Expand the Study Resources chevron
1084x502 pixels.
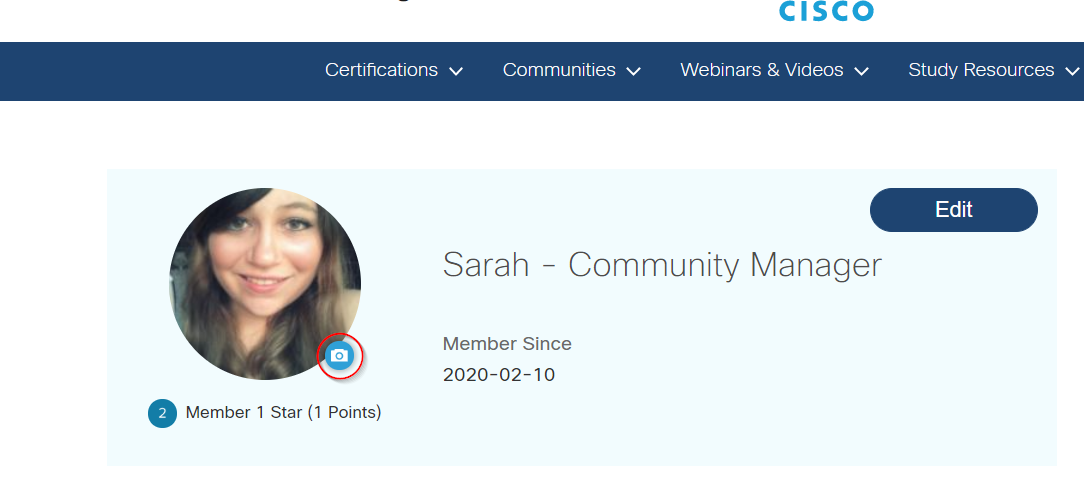[1072, 72]
